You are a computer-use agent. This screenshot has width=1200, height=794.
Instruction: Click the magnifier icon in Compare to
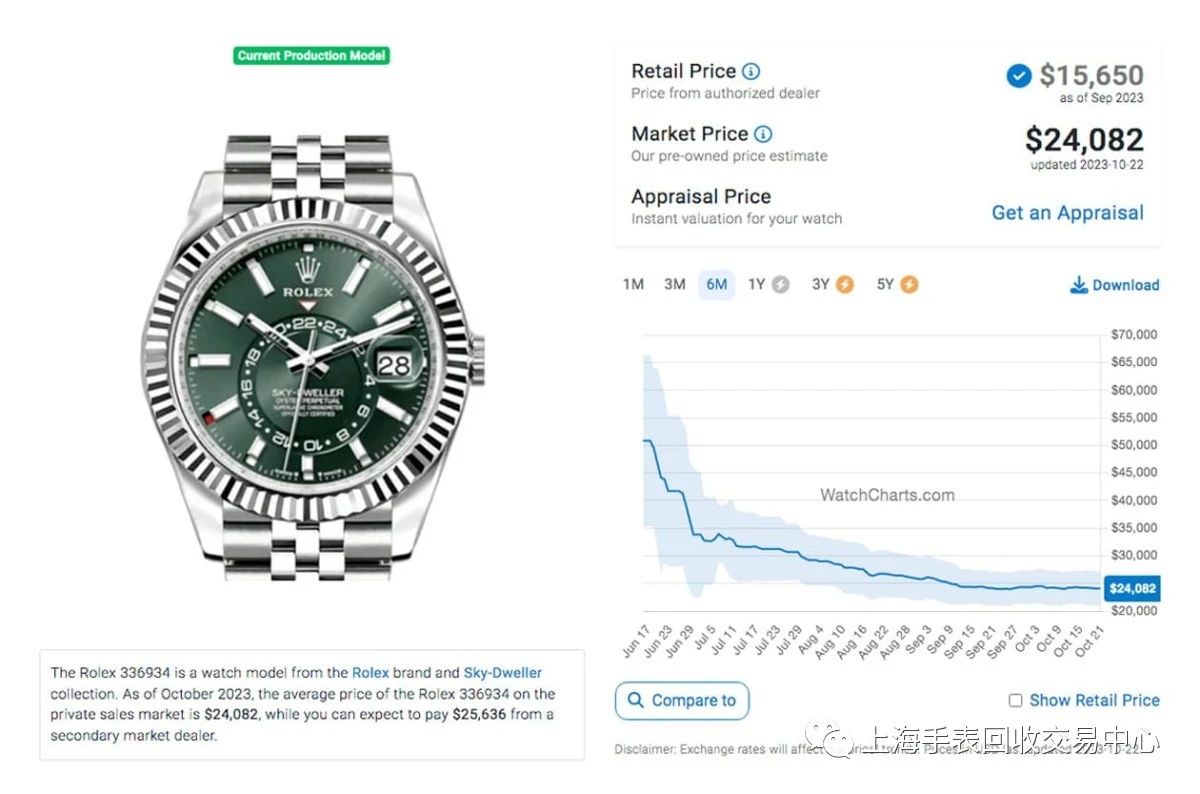point(635,701)
